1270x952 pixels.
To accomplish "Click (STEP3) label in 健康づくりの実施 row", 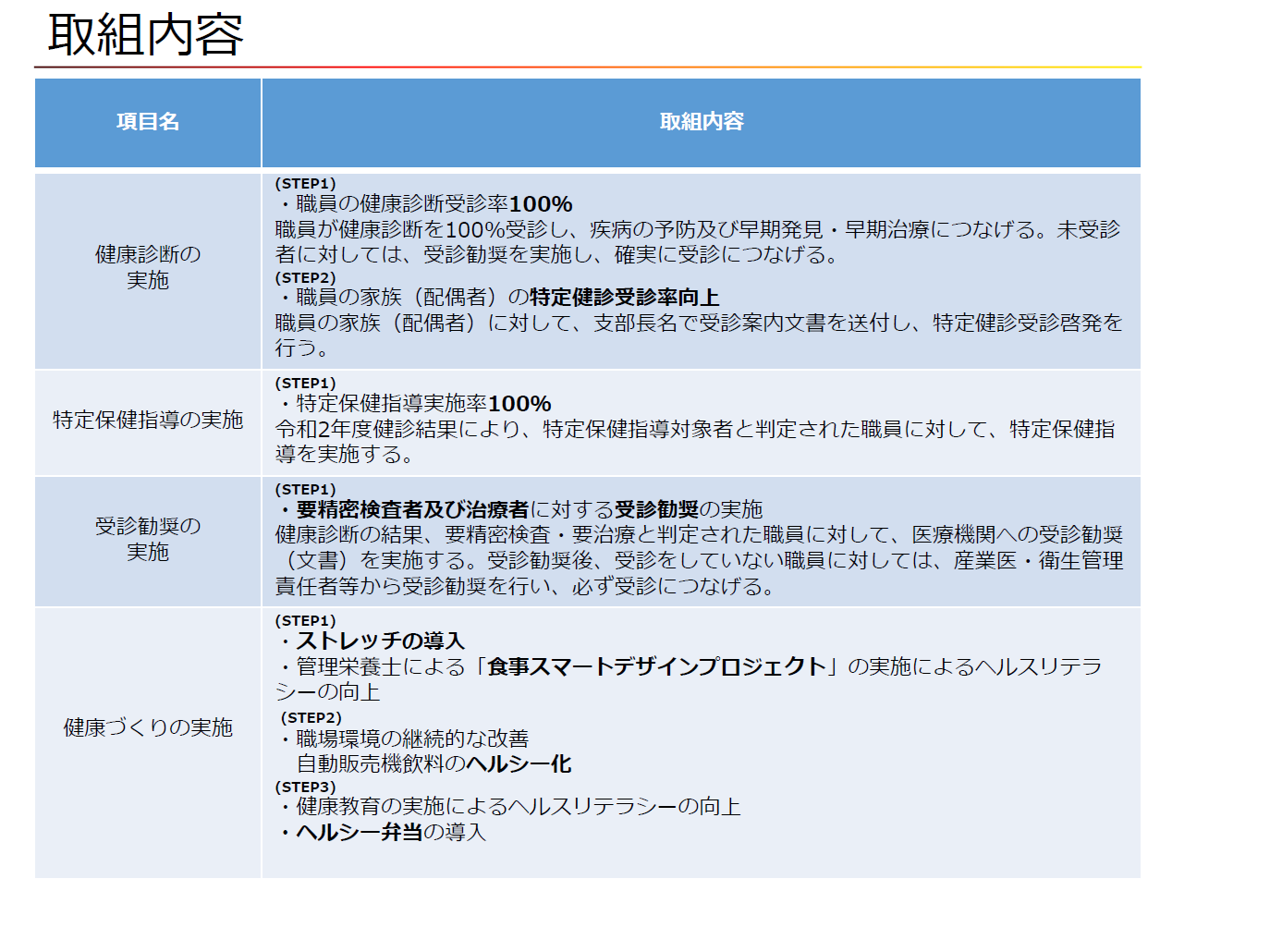I will [305, 787].
